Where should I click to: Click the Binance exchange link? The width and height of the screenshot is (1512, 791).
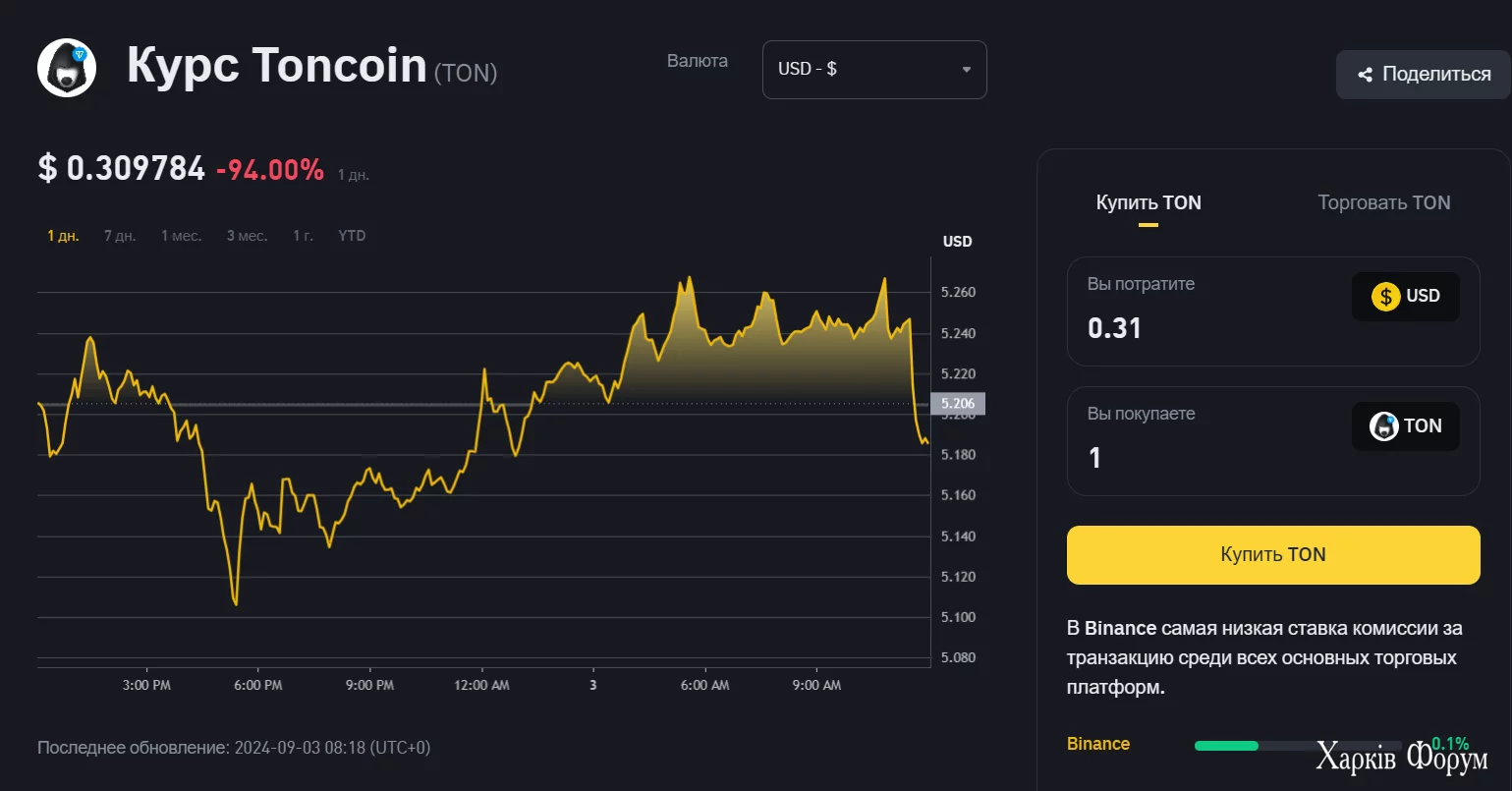click(1098, 744)
